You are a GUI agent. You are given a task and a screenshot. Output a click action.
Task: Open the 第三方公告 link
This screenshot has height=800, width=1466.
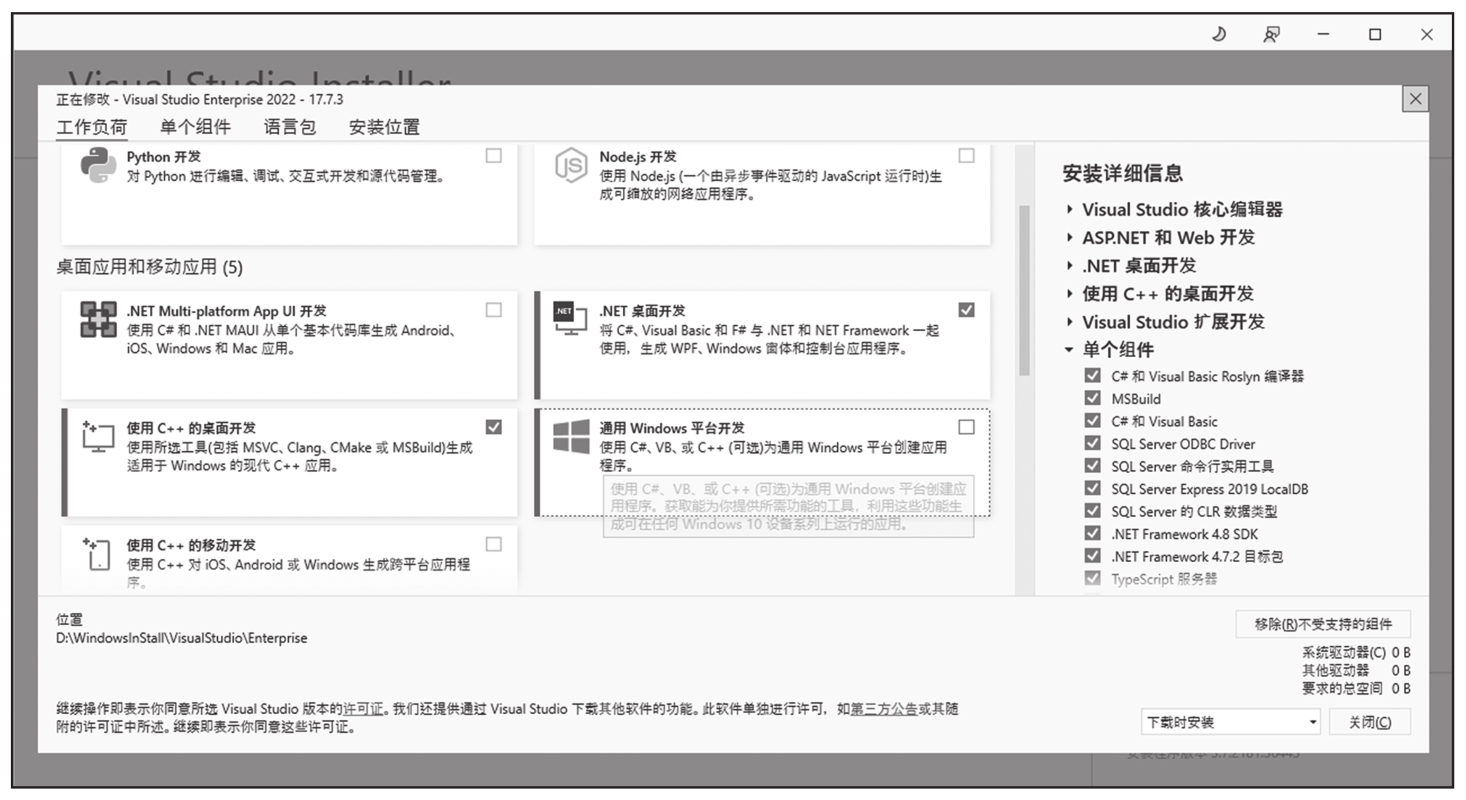[x=884, y=709]
